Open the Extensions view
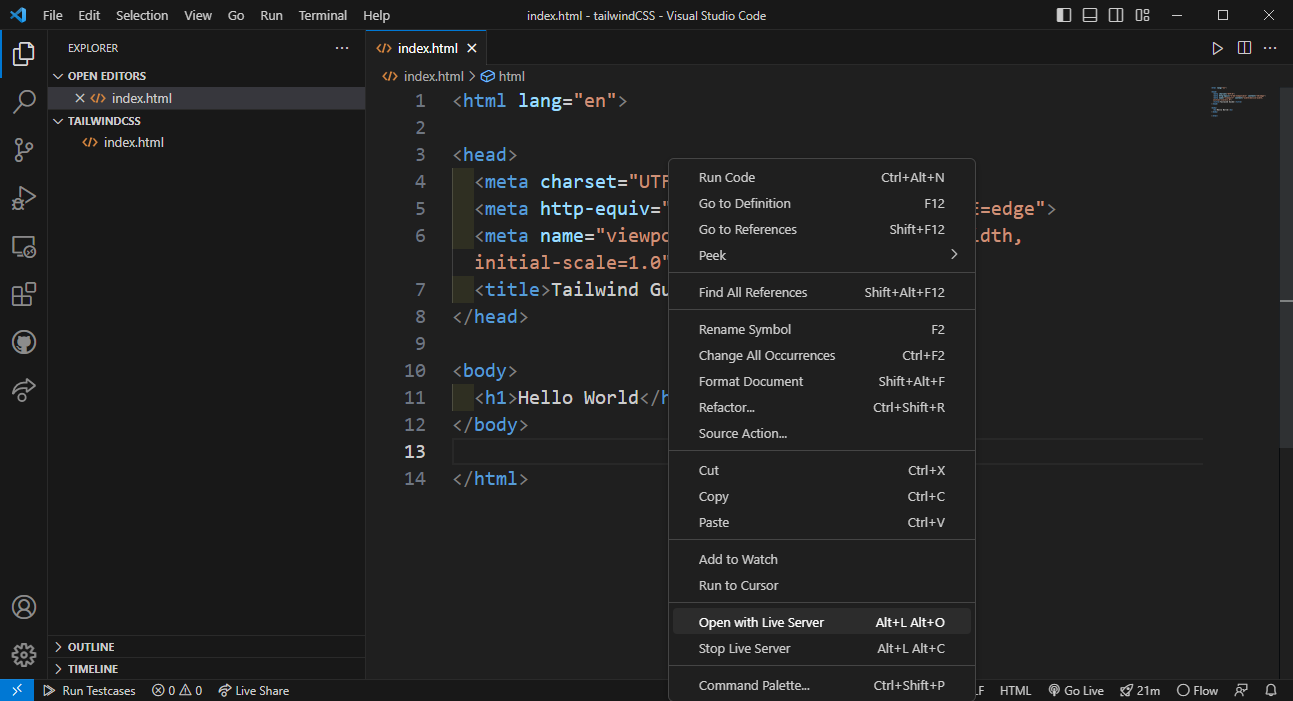This screenshot has height=701, width=1293. 24,295
